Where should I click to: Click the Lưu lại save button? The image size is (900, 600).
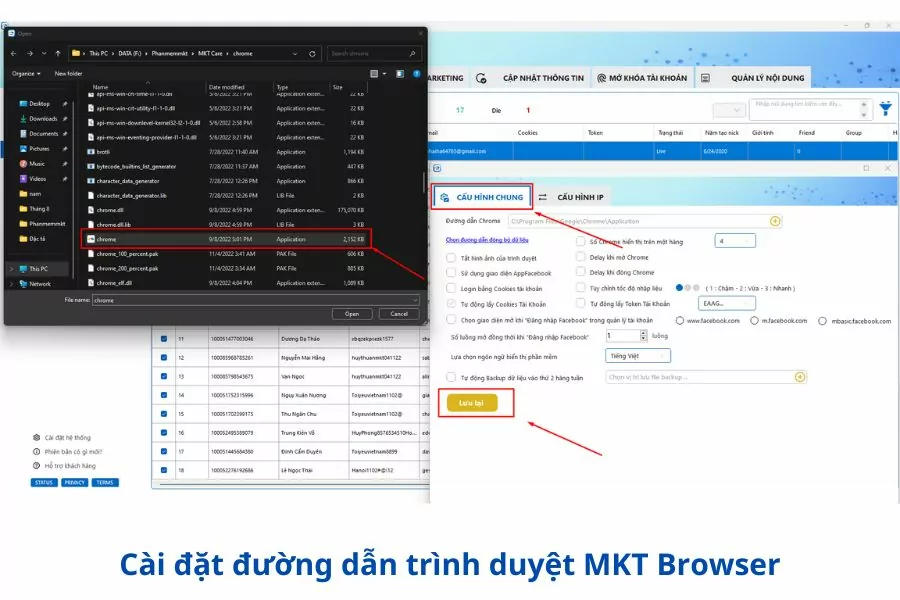click(x=471, y=402)
